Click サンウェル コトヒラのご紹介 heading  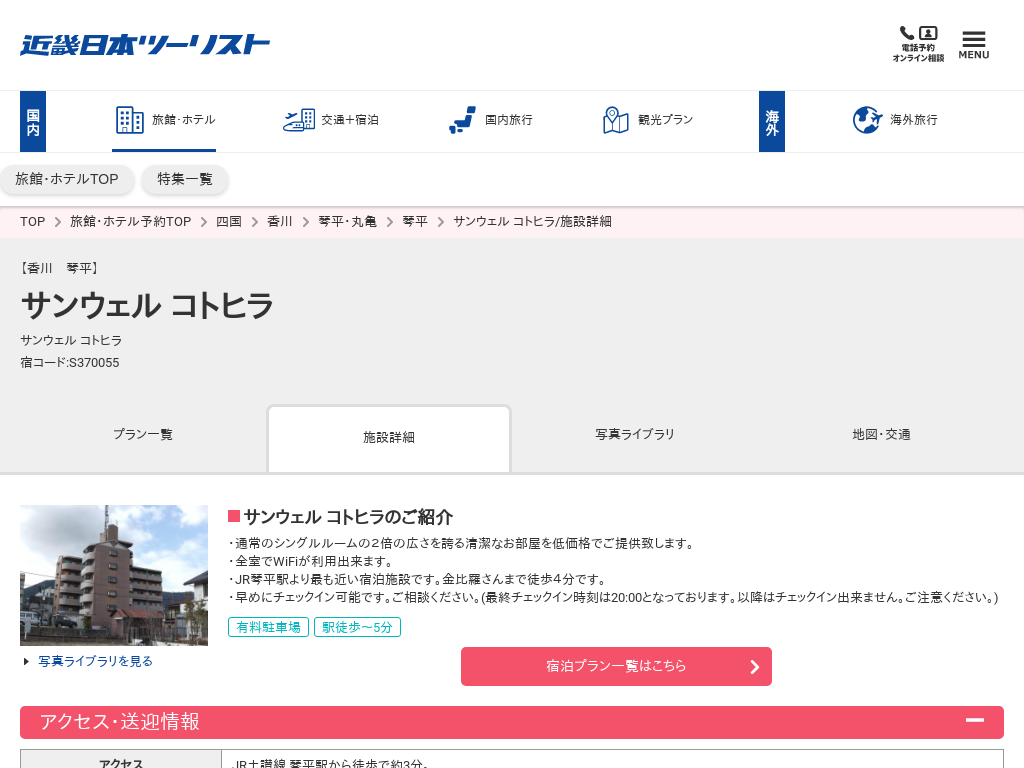click(348, 517)
